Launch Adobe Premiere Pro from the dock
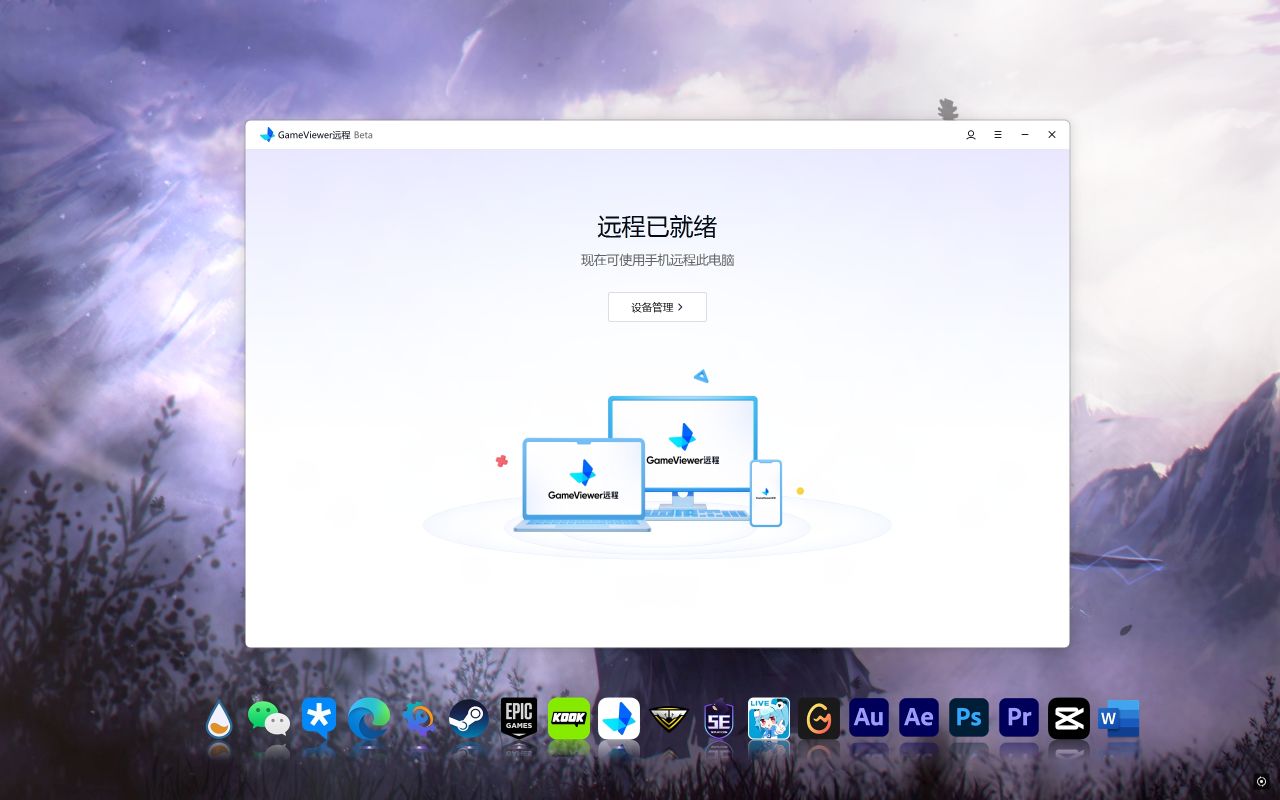The width and height of the screenshot is (1280, 800). 1019,718
